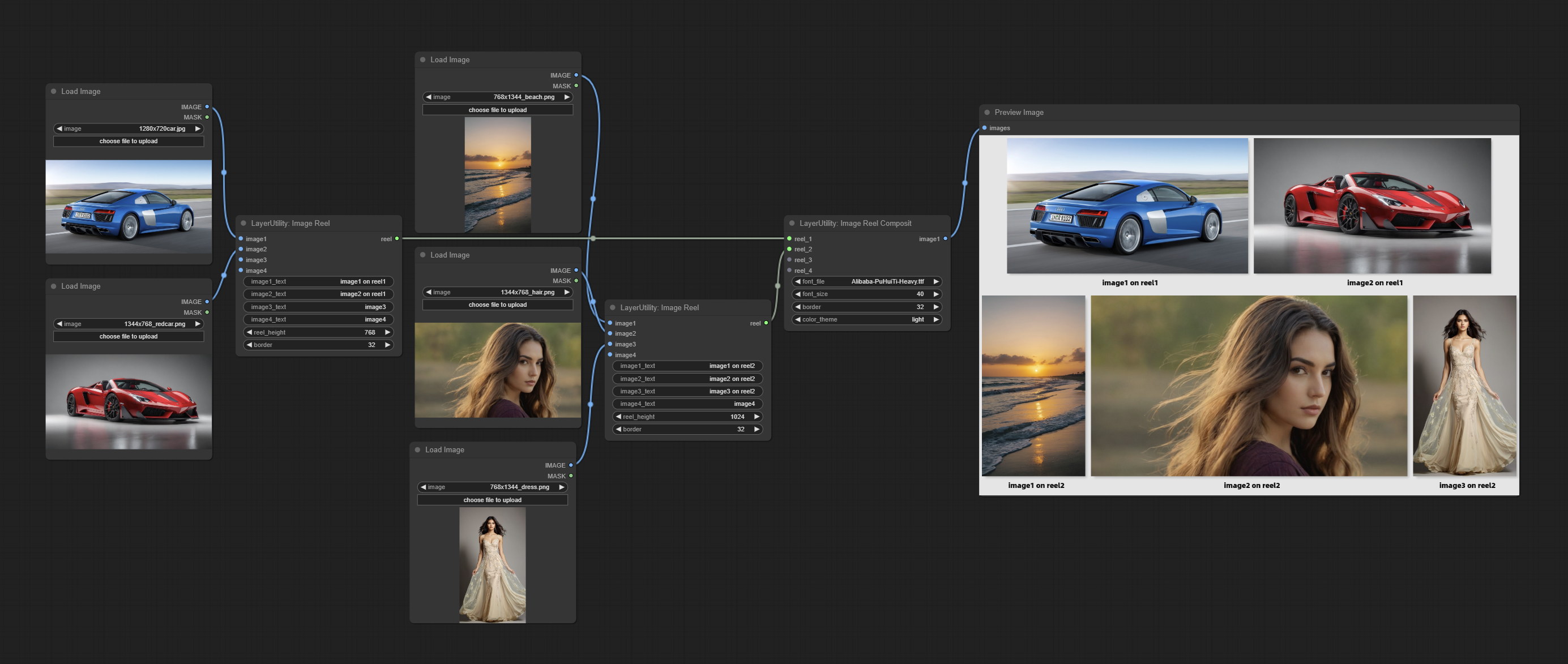Click previous arrow on 1344x768_hair.png selector

click(429, 292)
